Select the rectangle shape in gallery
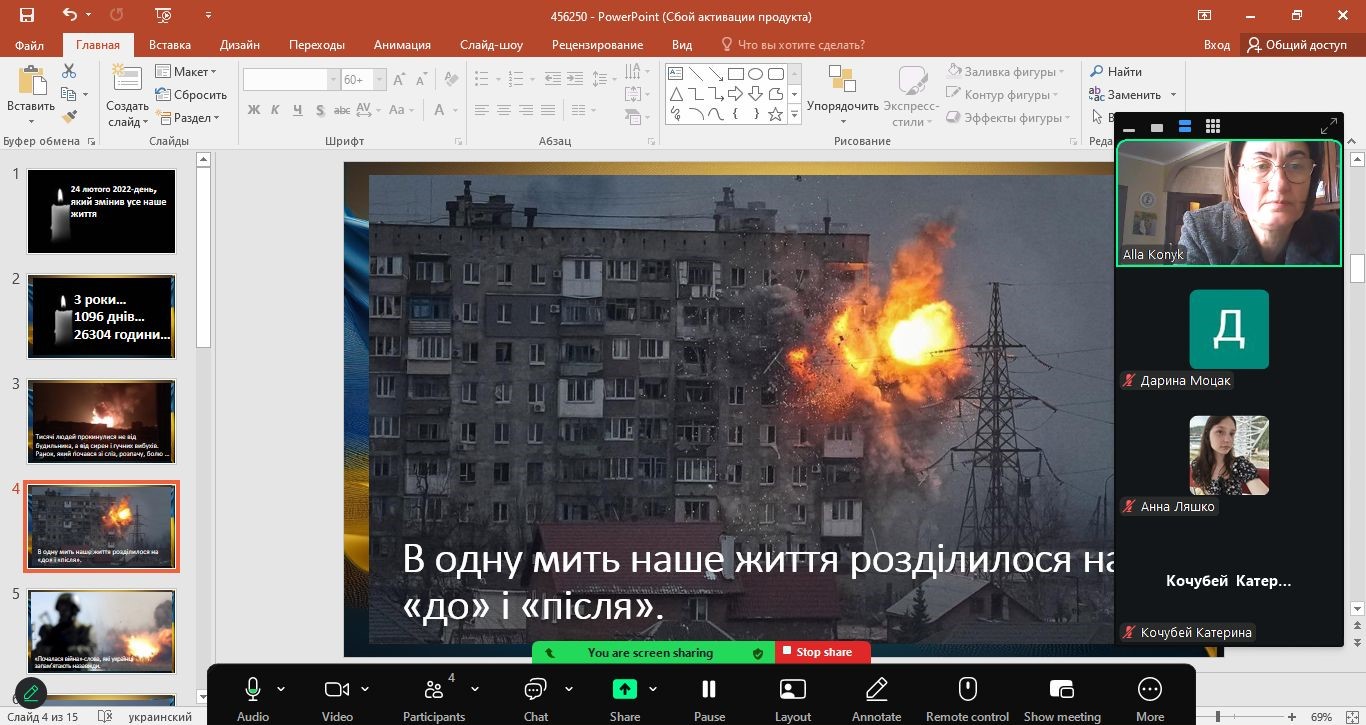1366x725 pixels. [x=735, y=74]
